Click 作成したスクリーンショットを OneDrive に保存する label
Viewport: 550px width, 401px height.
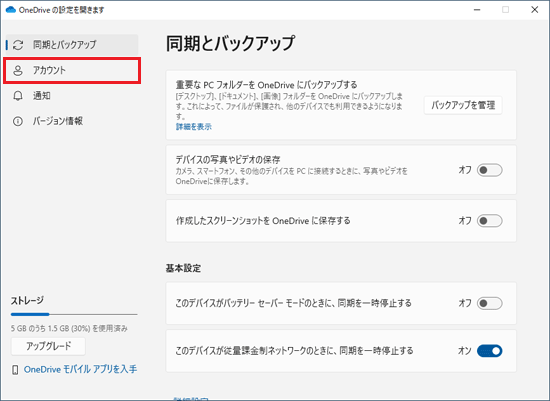263,221
